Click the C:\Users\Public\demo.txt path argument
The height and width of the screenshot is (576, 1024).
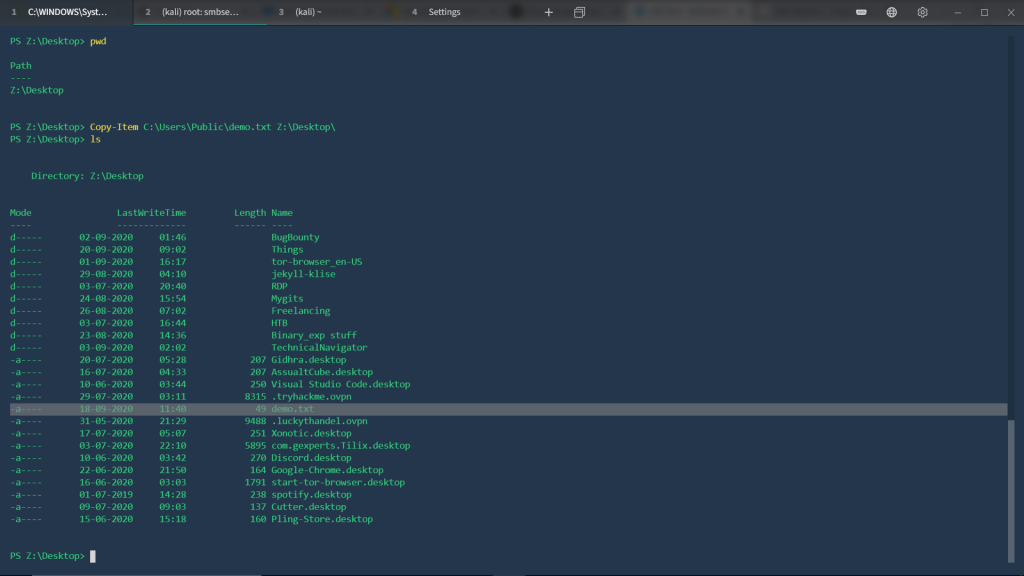(x=207, y=127)
